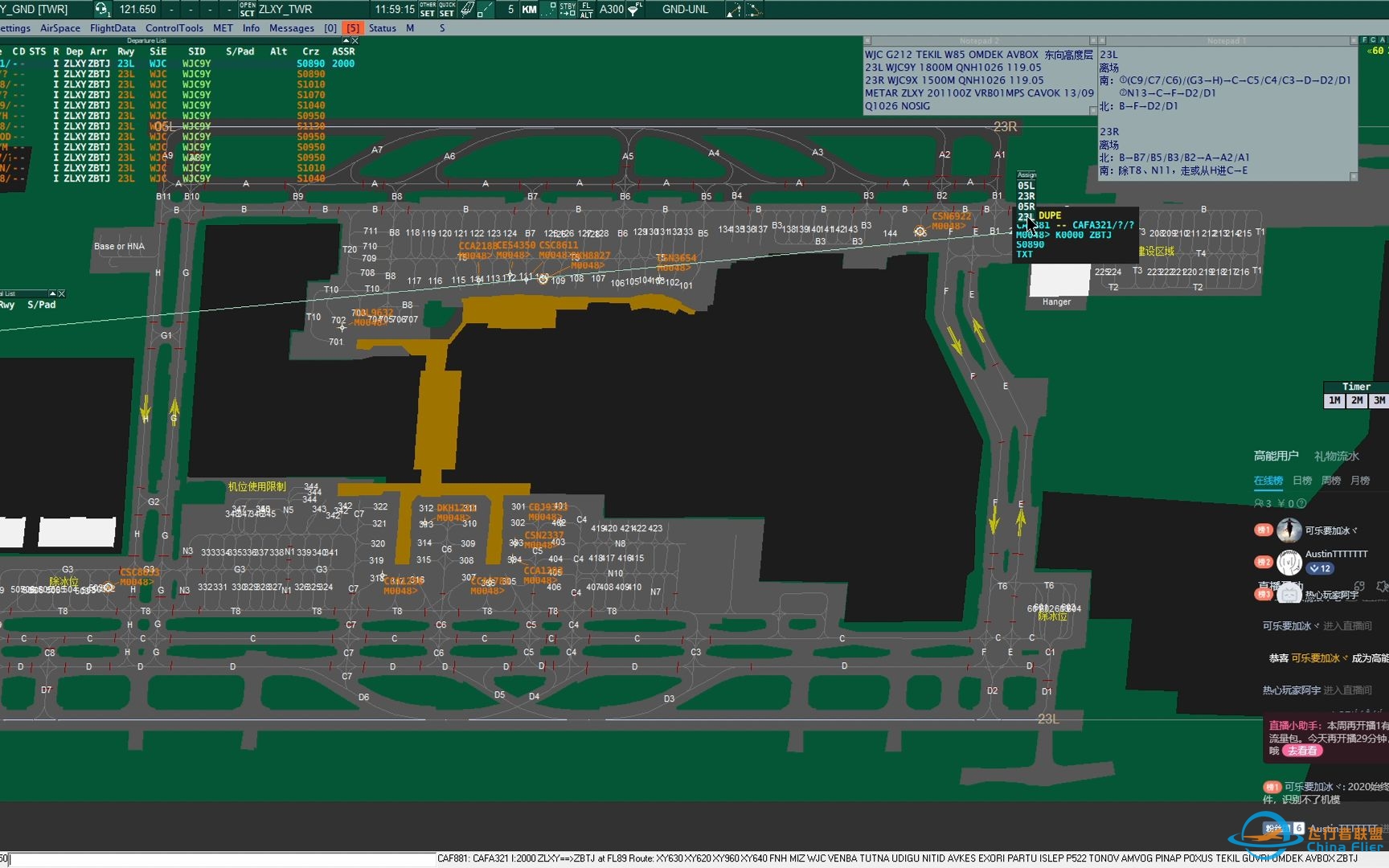Select 05R in the Assign runway popup

pyautogui.click(x=1026, y=207)
